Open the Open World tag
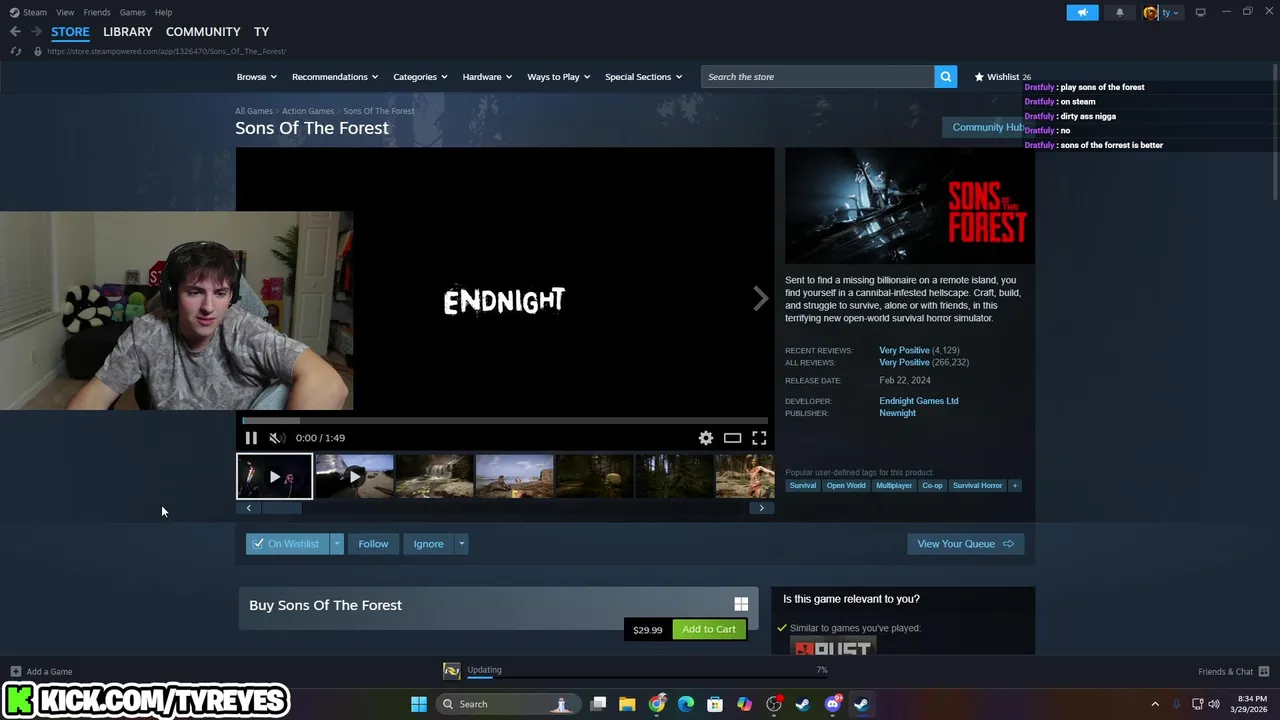The height and width of the screenshot is (720, 1280). 846,486
